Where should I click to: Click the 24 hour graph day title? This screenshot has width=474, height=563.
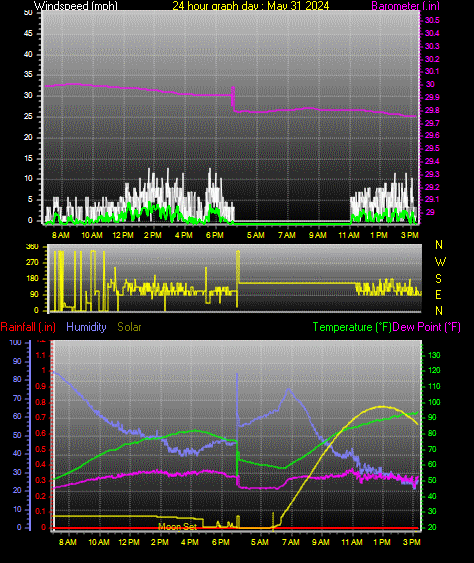[x=251, y=5]
